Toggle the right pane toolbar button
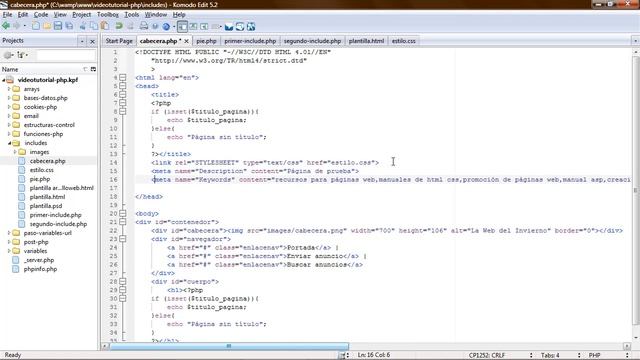 (x=204, y=27)
